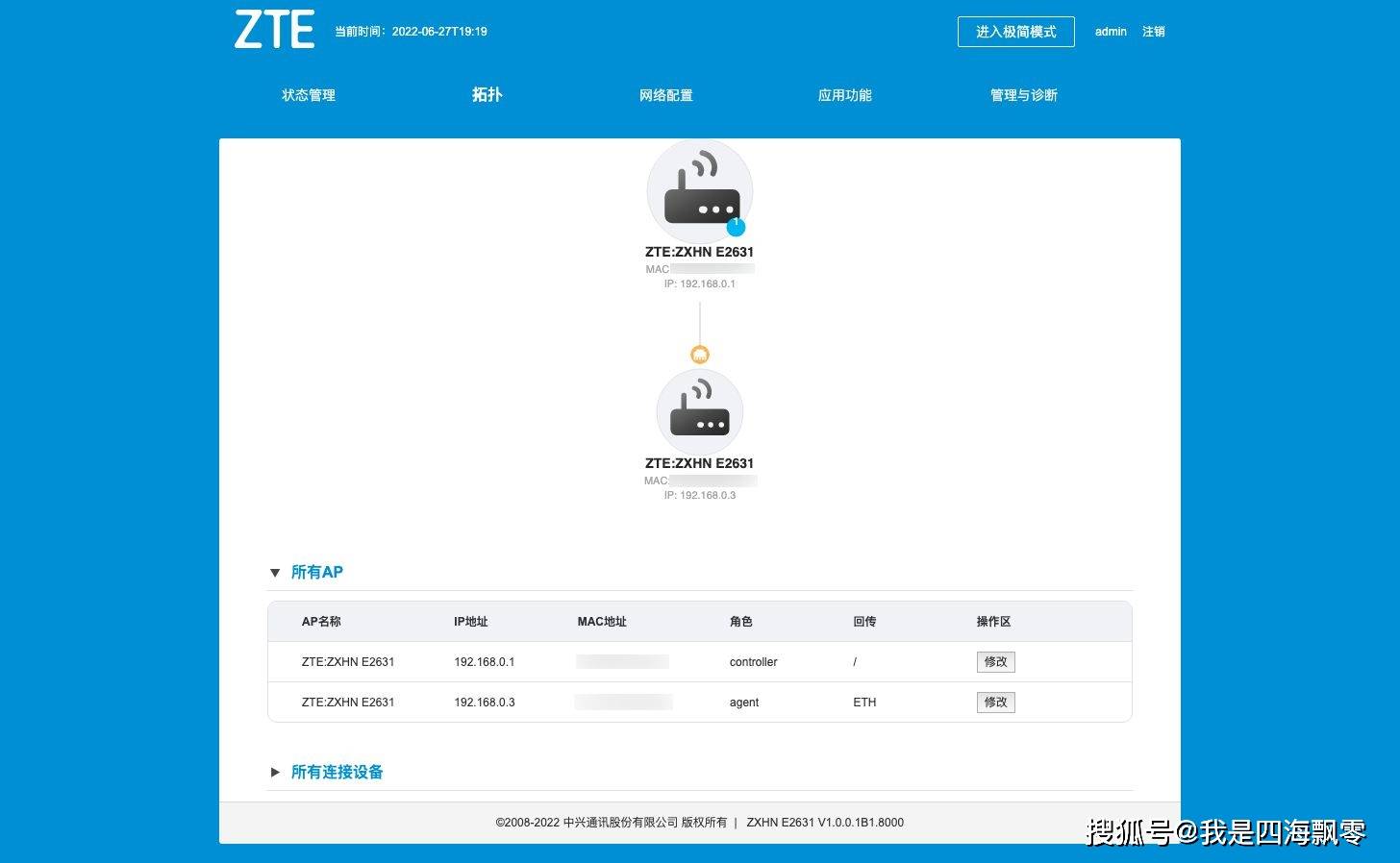Image resolution: width=1400 pixels, height=863 pixels.
Task: Click the 192.168.0.3 IP address table cell
Action: [x=485, y=703]
